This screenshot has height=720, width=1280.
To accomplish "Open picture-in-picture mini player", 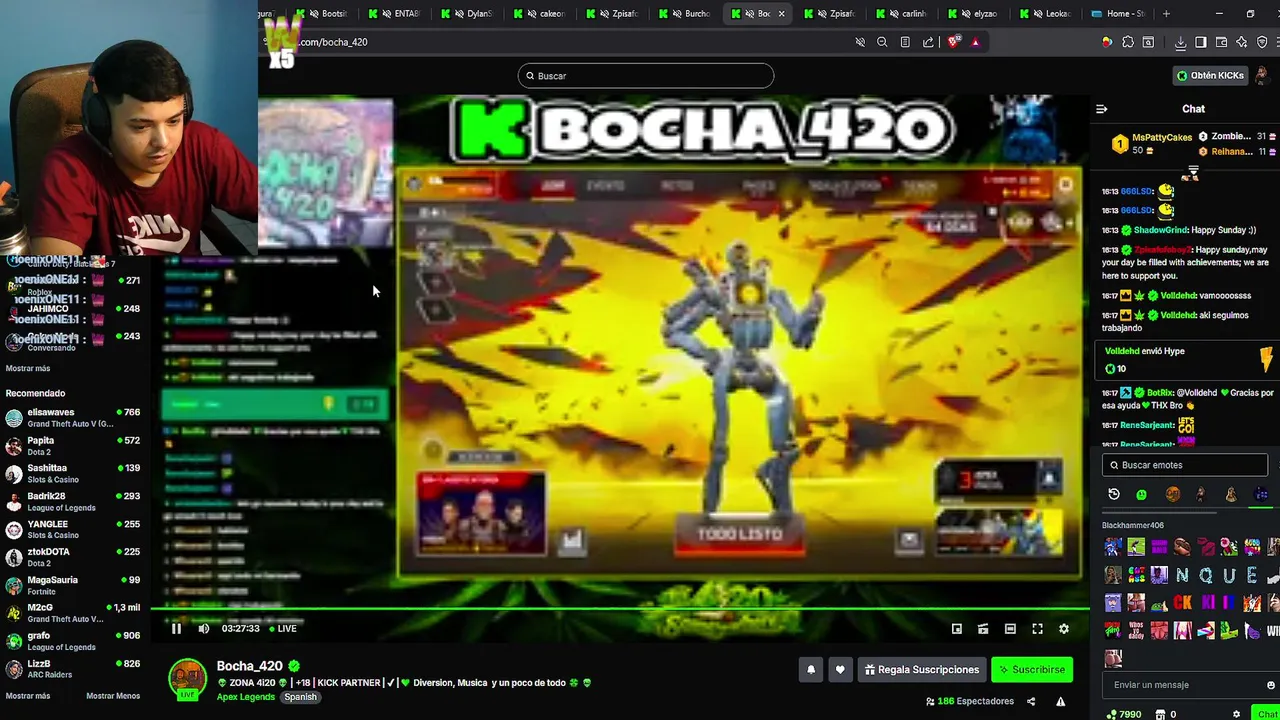I will pos(956,629).
